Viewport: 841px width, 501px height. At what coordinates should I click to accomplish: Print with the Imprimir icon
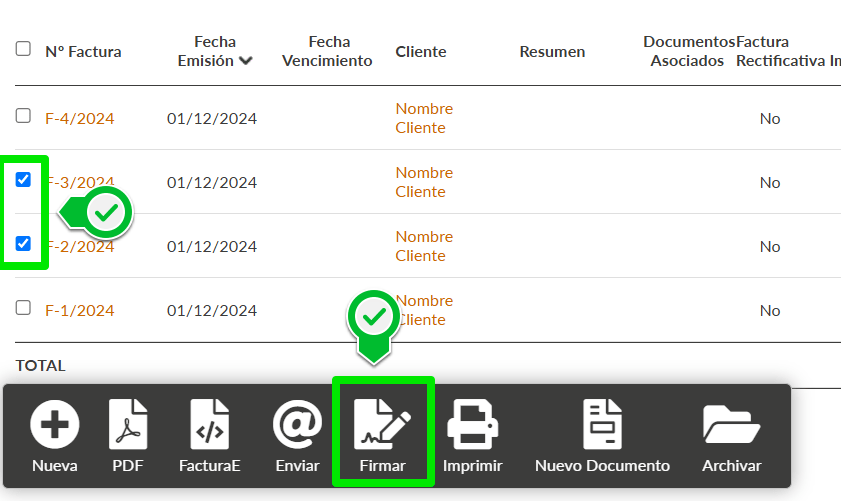[473, 424]
